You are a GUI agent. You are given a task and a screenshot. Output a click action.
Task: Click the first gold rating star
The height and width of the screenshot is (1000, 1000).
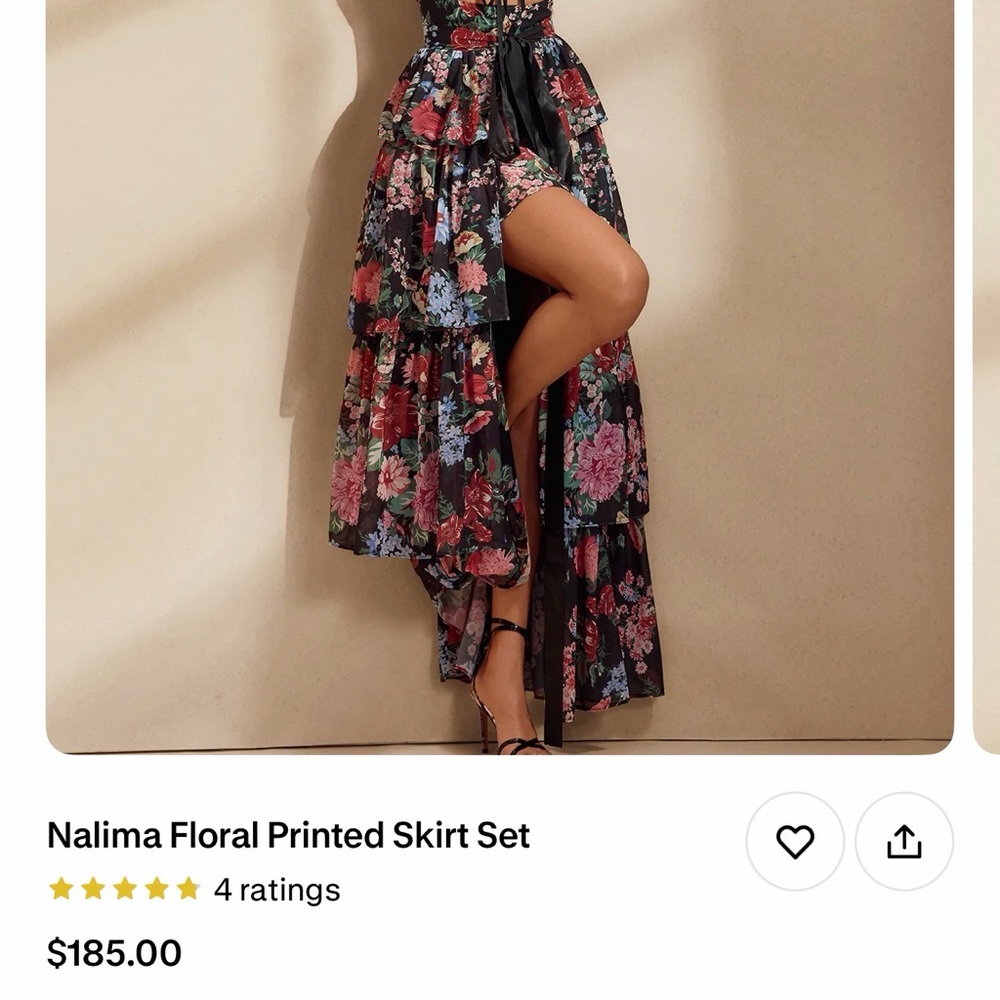(x=62, y=887)
